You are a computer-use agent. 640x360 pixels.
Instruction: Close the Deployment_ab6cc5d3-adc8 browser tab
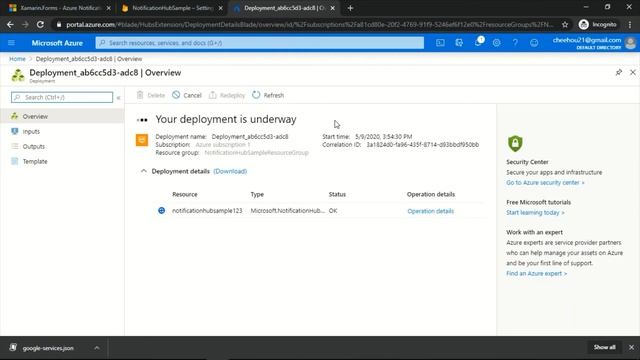333,8
